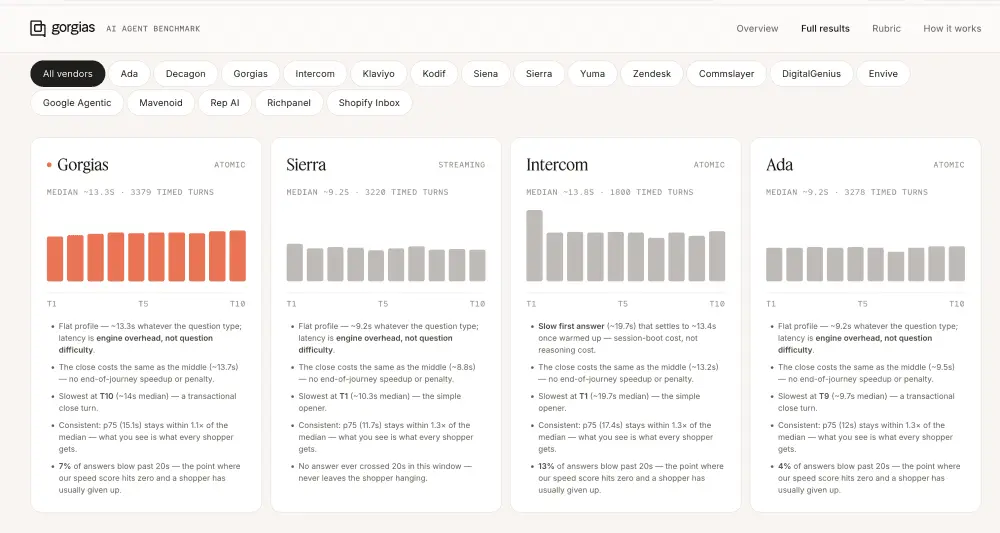This screenshot has width=1000, height=533.
Task: Filter by Klaviyo vendor
Action: pos(379,74)
